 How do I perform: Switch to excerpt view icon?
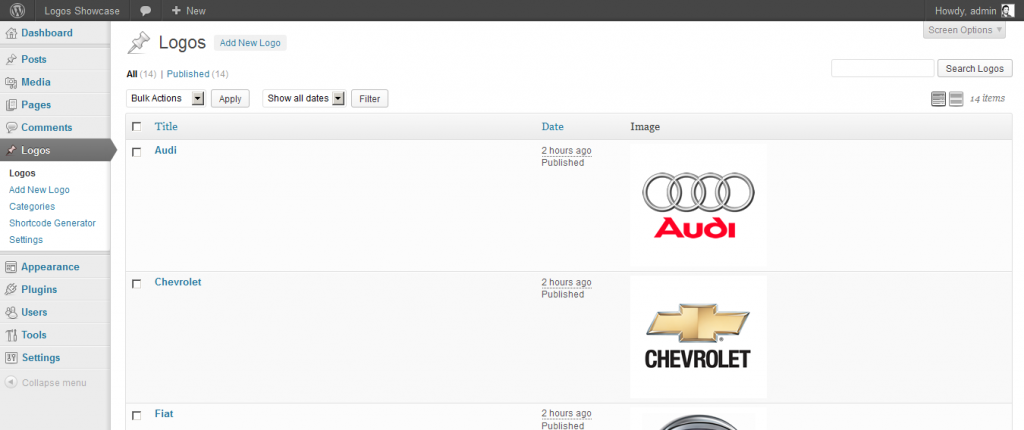pyautogui.click(x=956, y=98)
